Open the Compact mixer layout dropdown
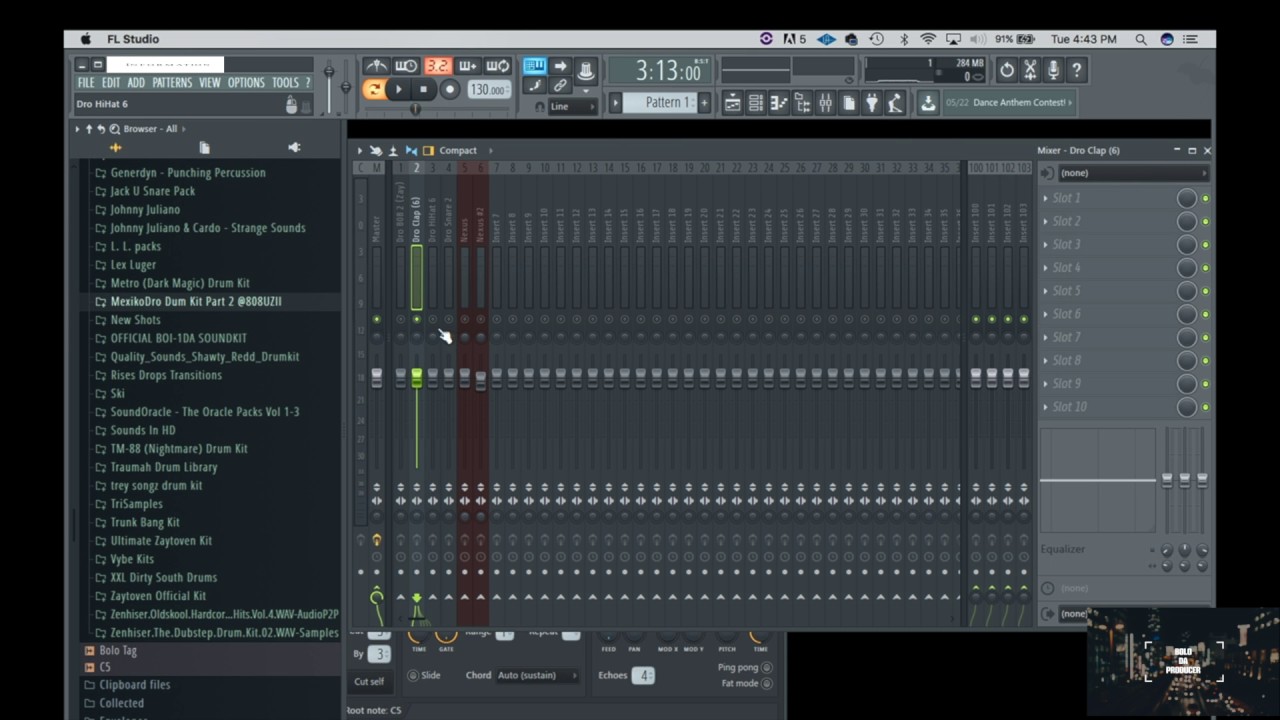The image size is (1280, 720). (x=465, y=151)
